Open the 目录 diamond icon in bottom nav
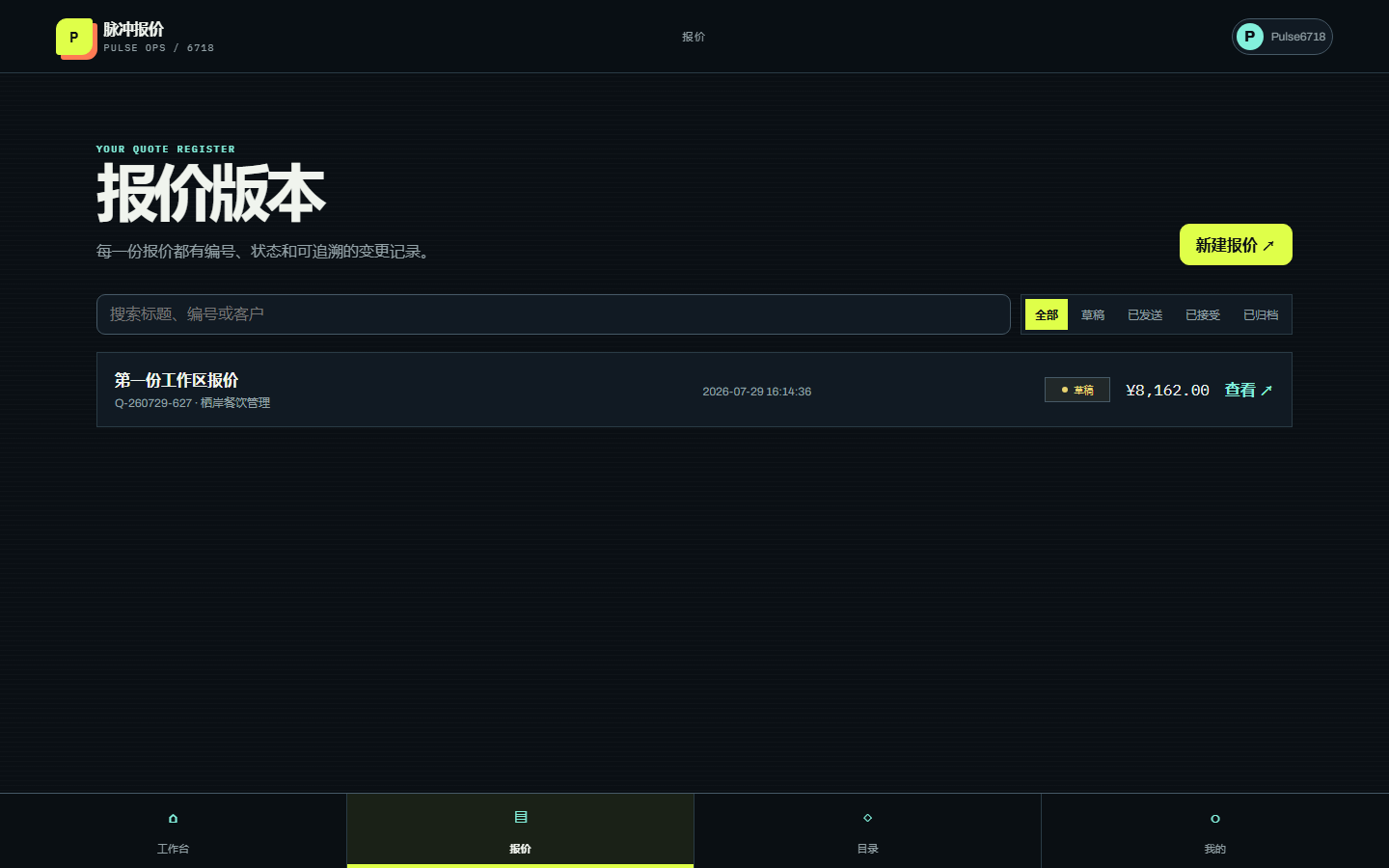This screenshot has height=868, width=1389. tap(867, 818)
